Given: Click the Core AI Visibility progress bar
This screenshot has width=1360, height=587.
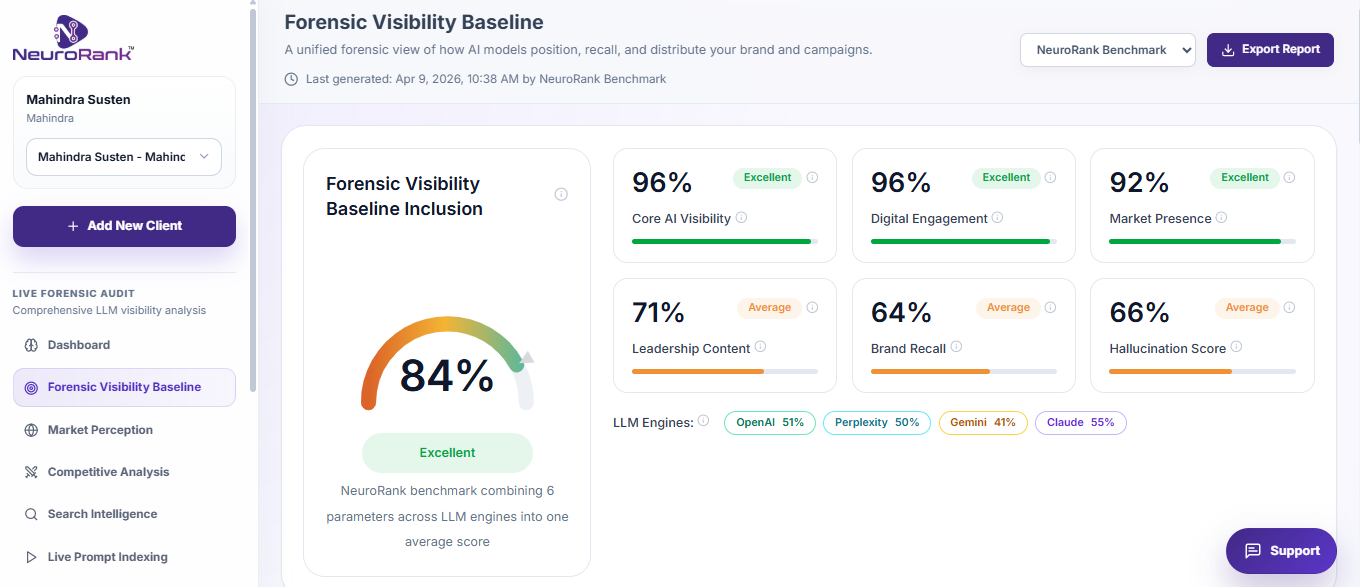Looking at the screenshot, I should (725, 241).
